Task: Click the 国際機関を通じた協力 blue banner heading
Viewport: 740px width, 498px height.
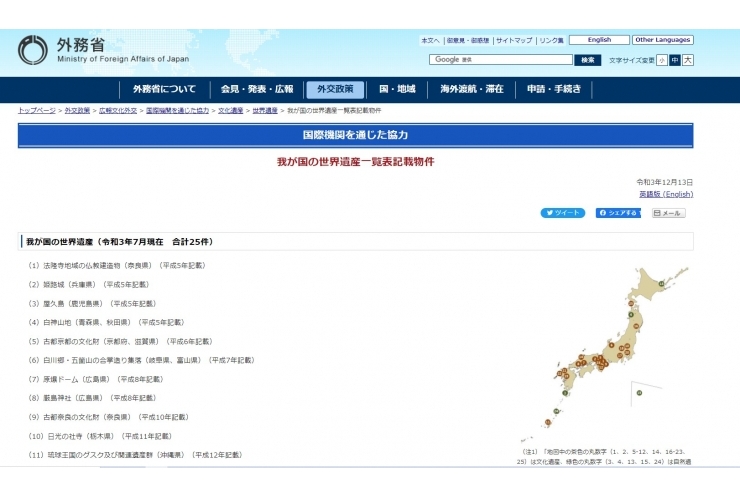Action: (355, 135)
